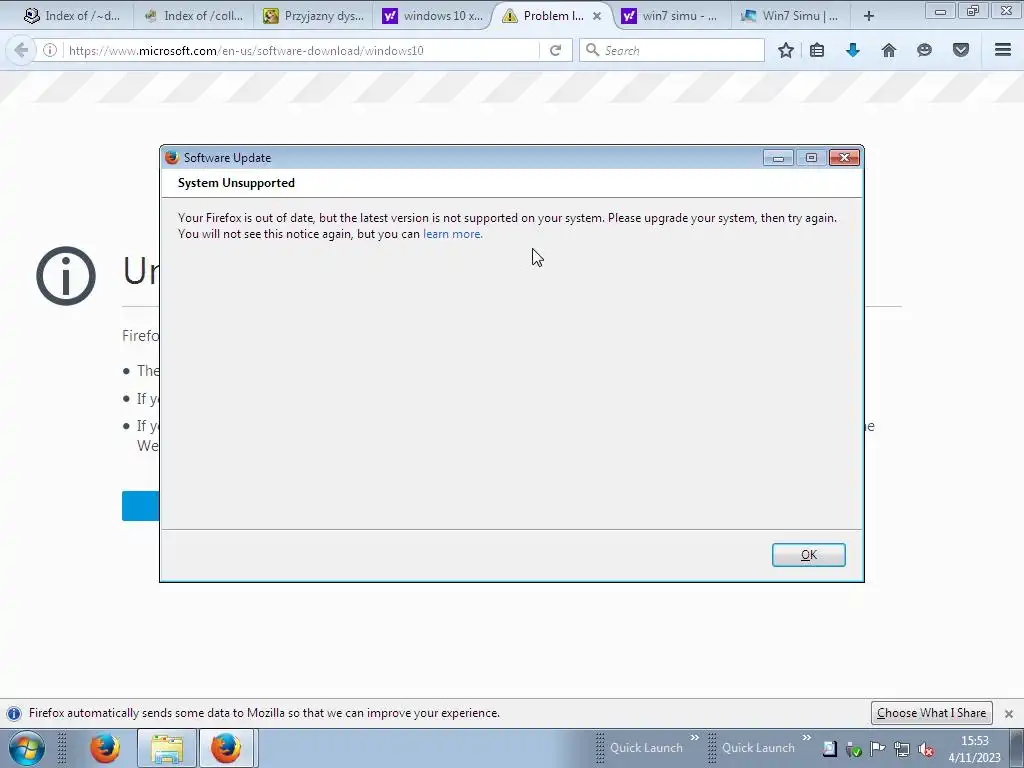The height and width of the screenshot is (768, 1024).
Task: Open the network tray icon
Action: click(x=902, y=750)
